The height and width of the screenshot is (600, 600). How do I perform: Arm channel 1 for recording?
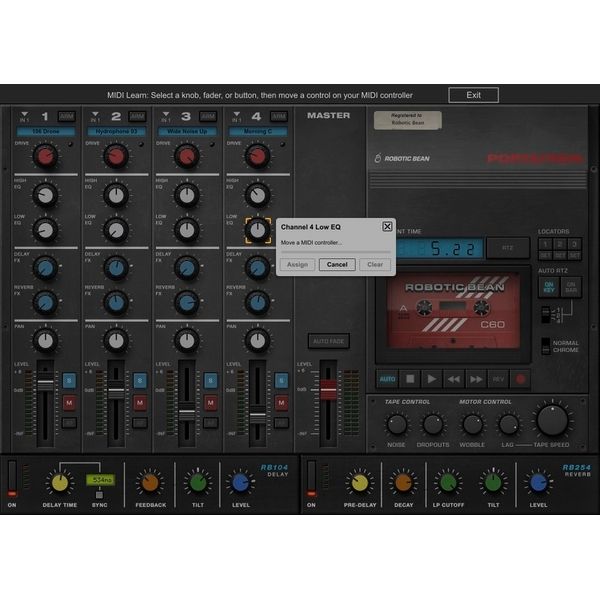point(67,116)
